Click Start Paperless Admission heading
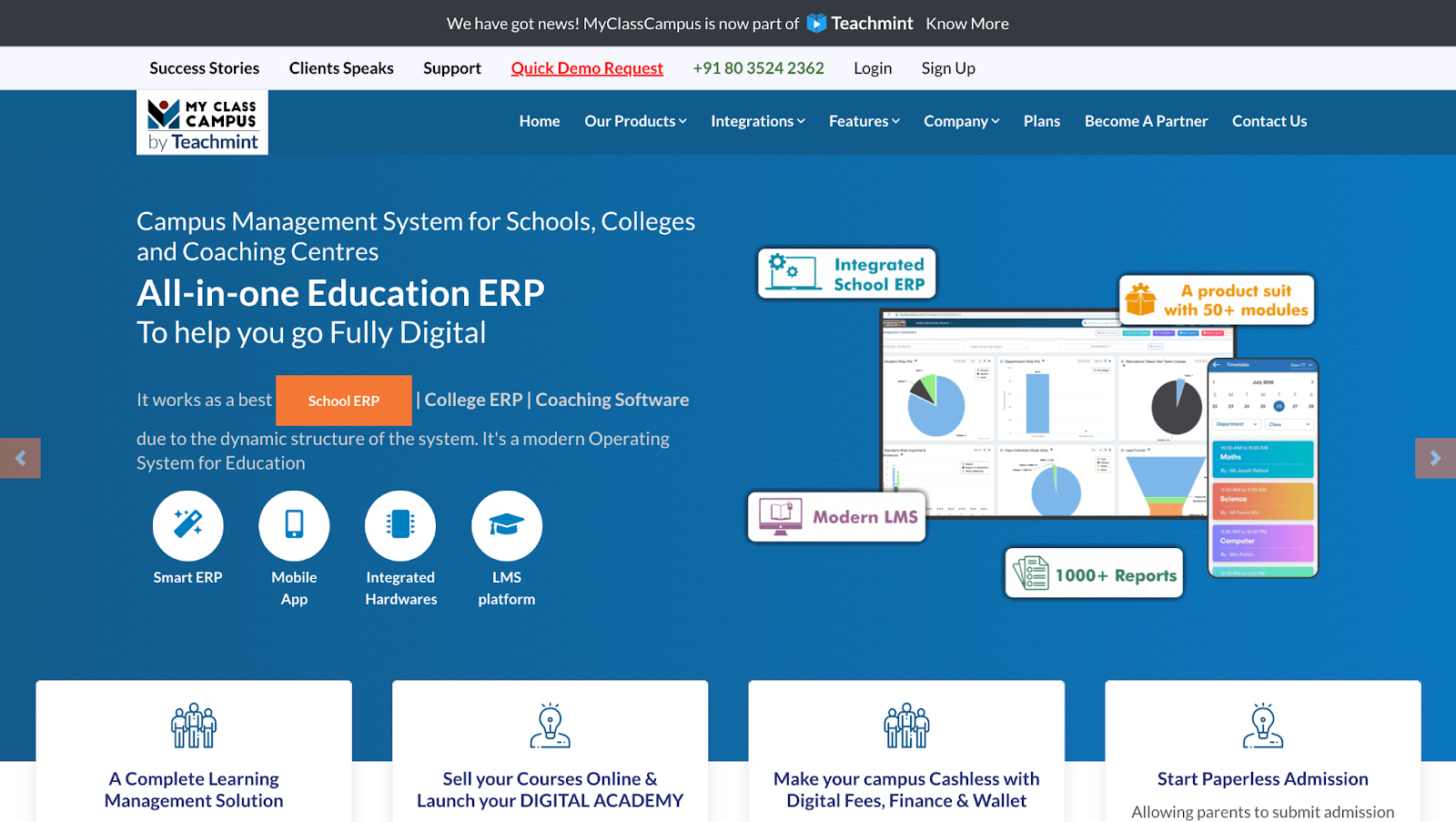 point(1263,778)
